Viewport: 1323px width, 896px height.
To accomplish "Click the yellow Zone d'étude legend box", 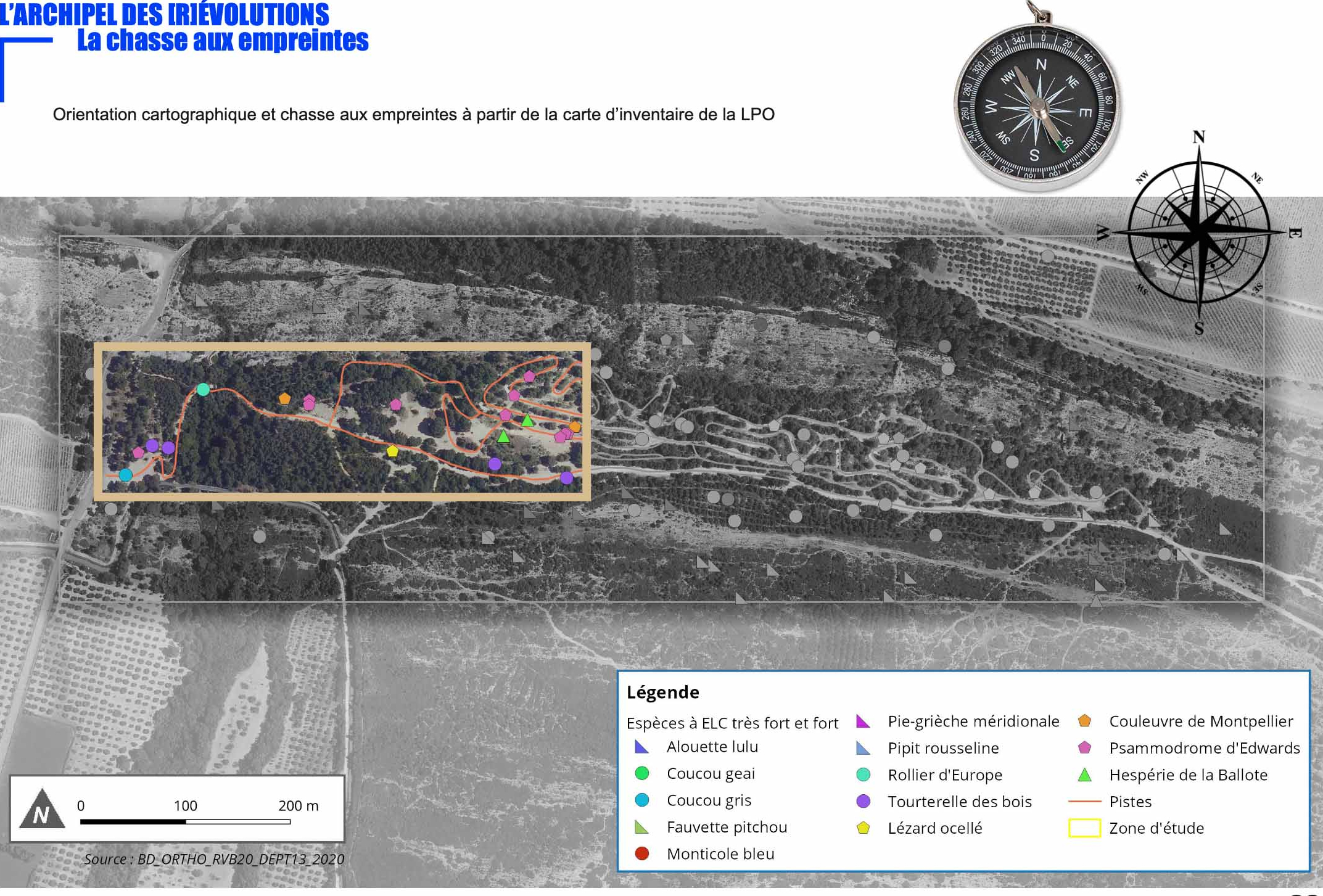I will (1084, 828).
